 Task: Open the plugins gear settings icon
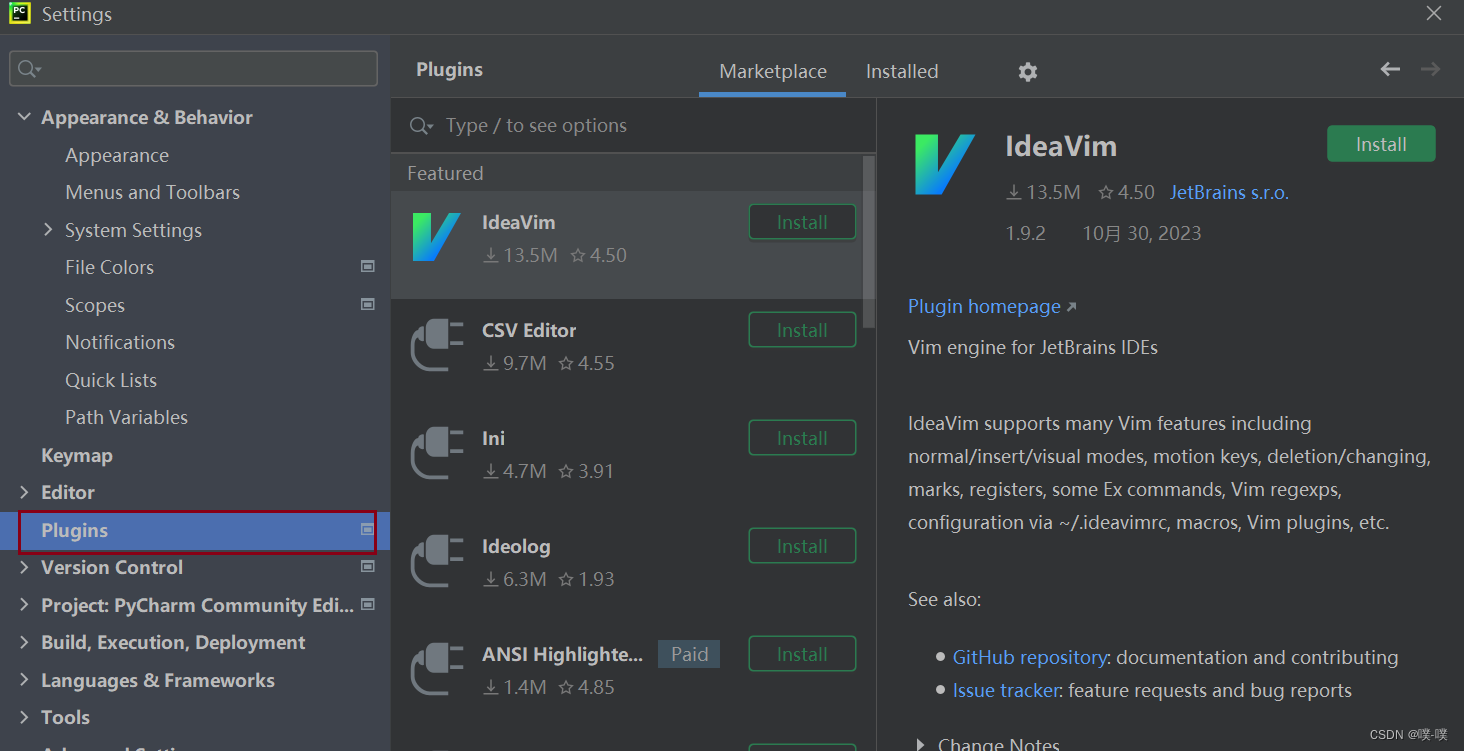pos(1028,72)
